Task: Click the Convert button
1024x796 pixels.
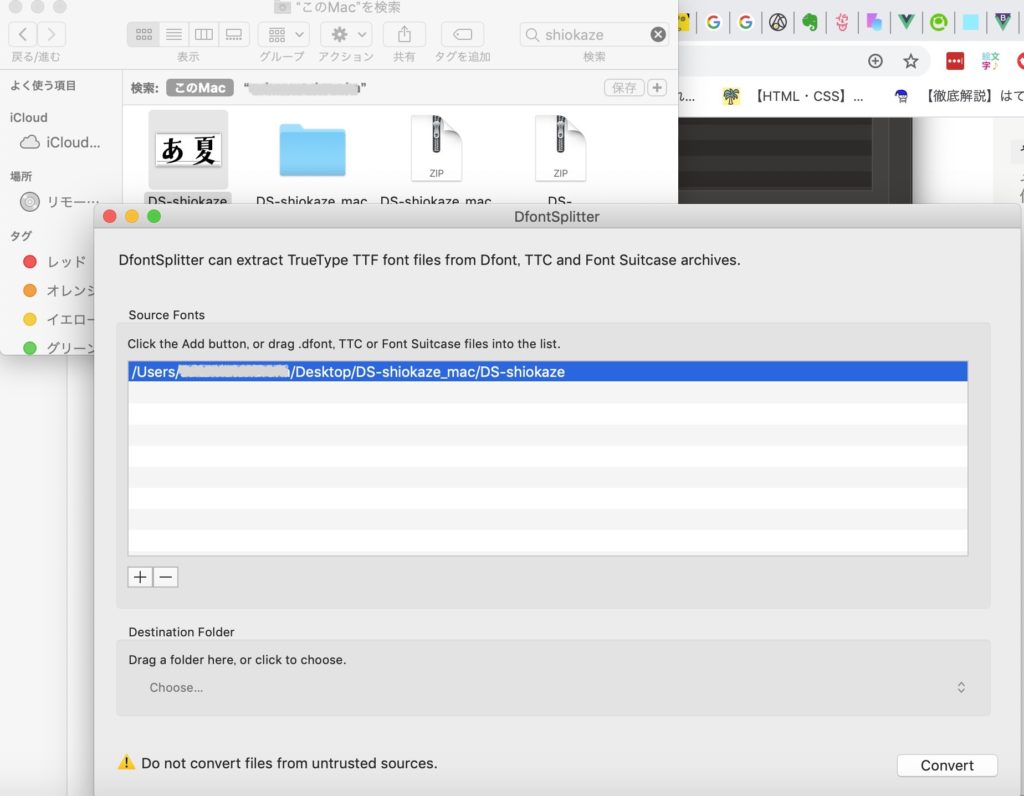Action: (947, 765)
